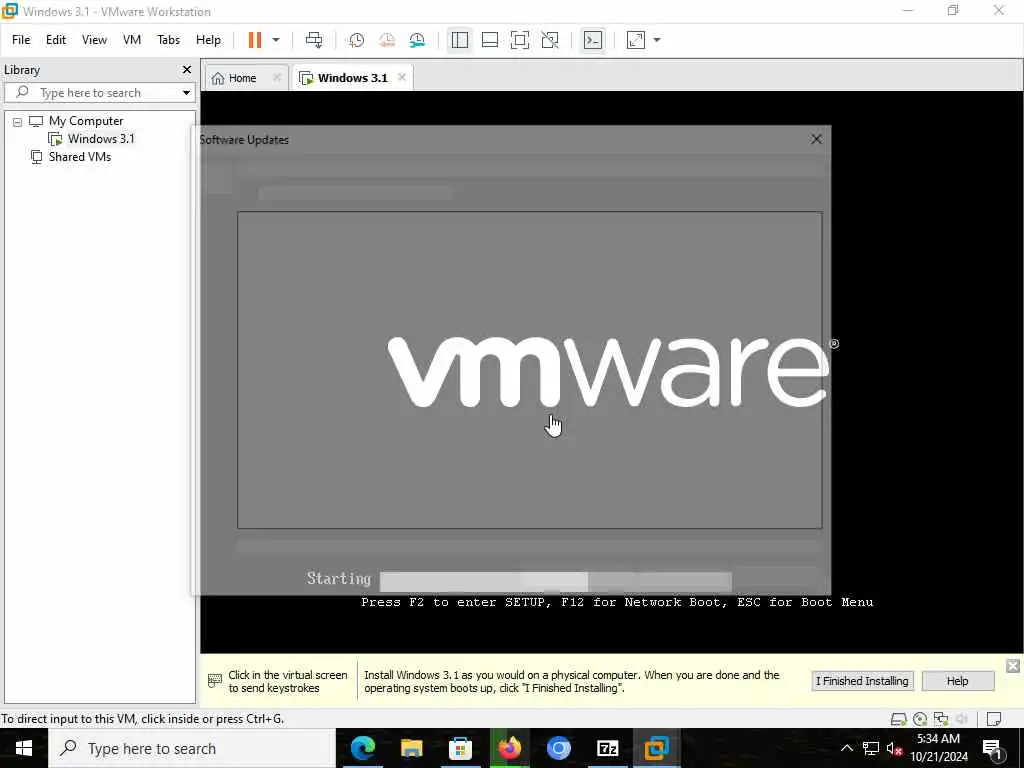Collapse the My Computer tree node

point(18,122)
